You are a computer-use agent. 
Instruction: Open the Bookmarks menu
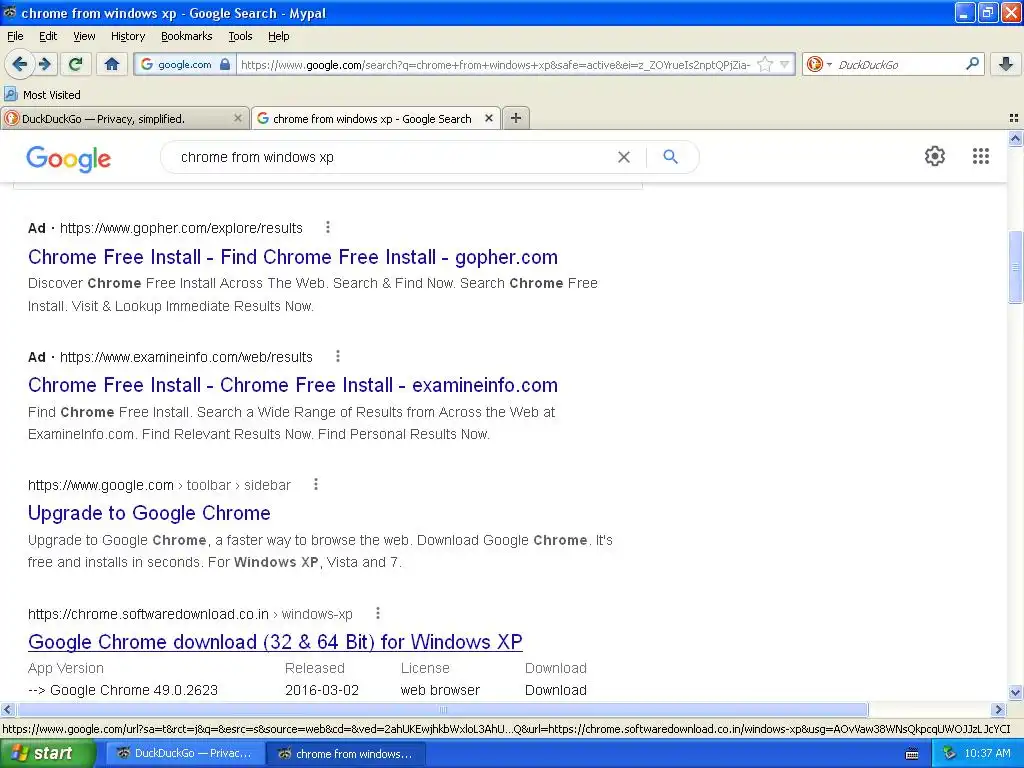pos(187,36)
